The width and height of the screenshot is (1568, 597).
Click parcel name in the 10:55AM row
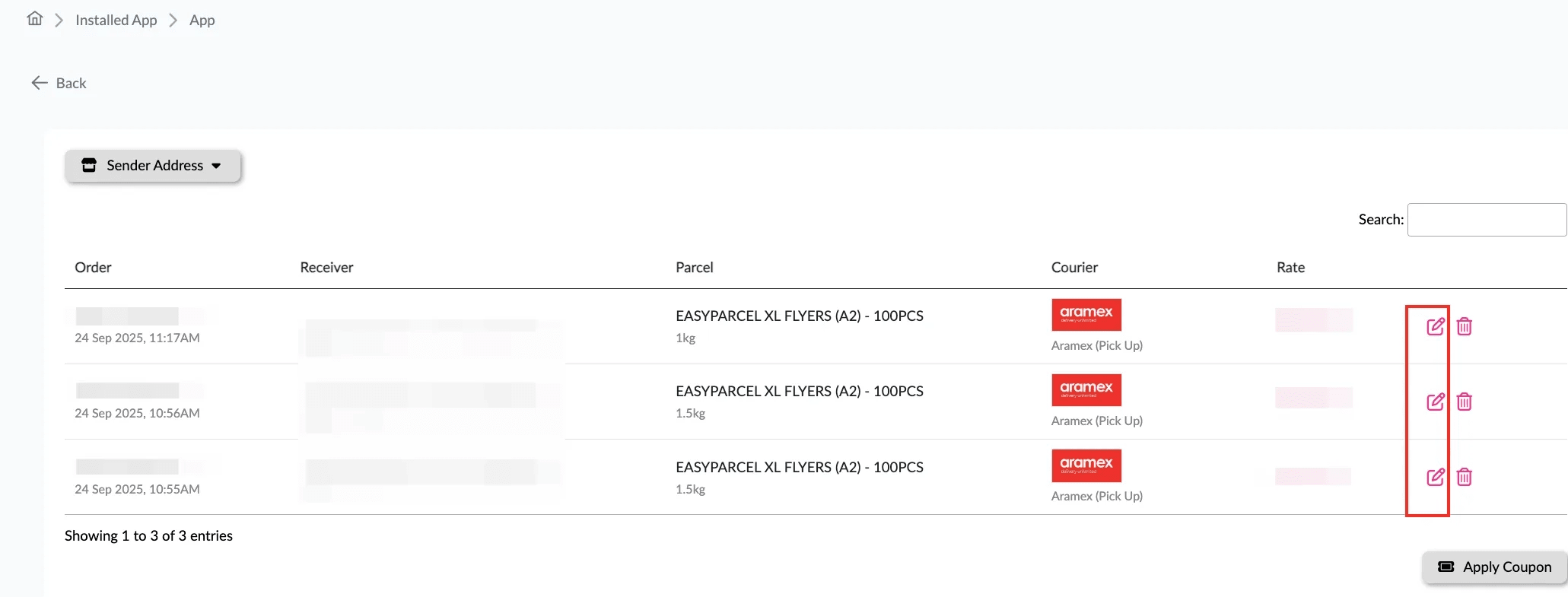tap(800, 467)
